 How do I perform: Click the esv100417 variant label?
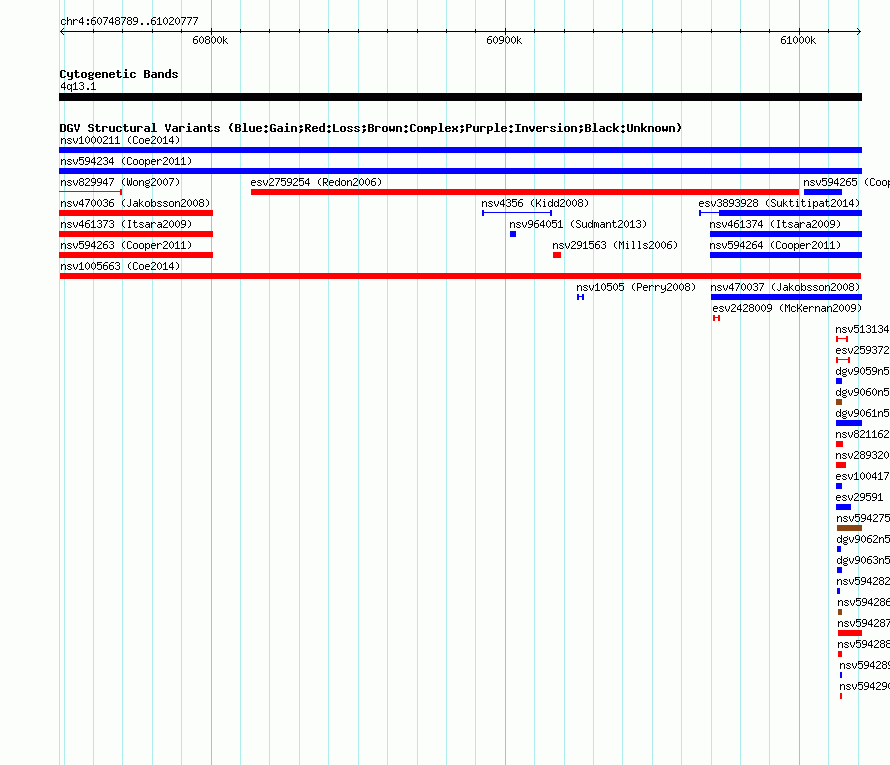(862, 476)
